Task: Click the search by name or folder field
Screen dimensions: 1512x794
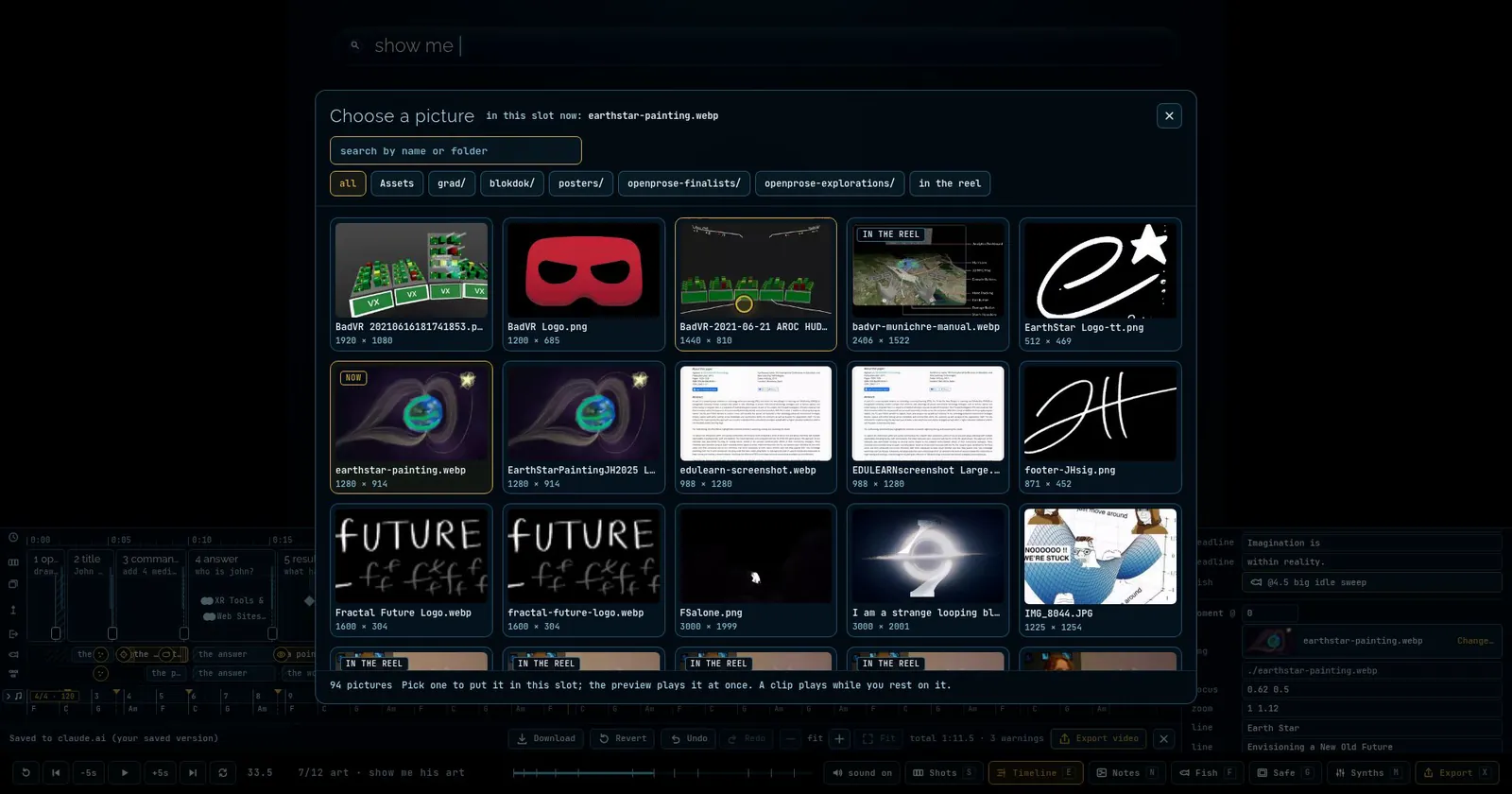Action: pyautogui.click(x=455, y=150)
